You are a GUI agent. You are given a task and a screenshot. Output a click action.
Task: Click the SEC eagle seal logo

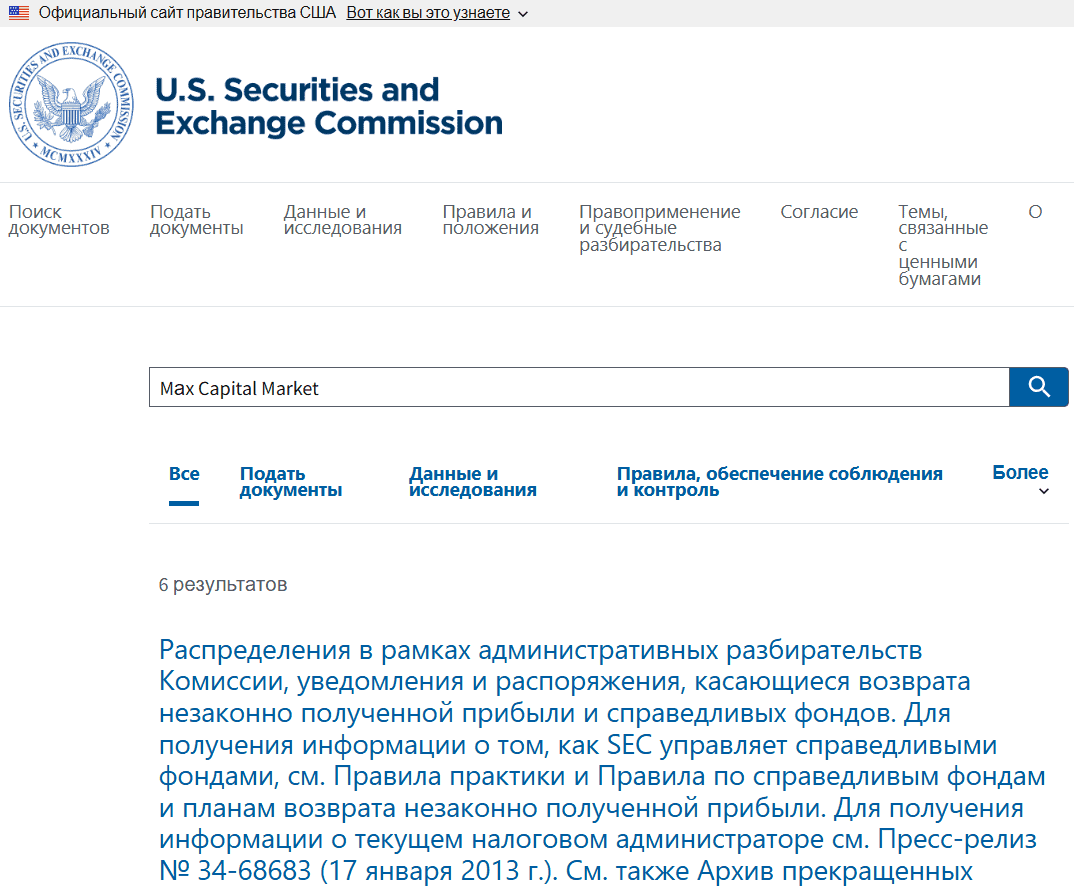coord(71,105)
